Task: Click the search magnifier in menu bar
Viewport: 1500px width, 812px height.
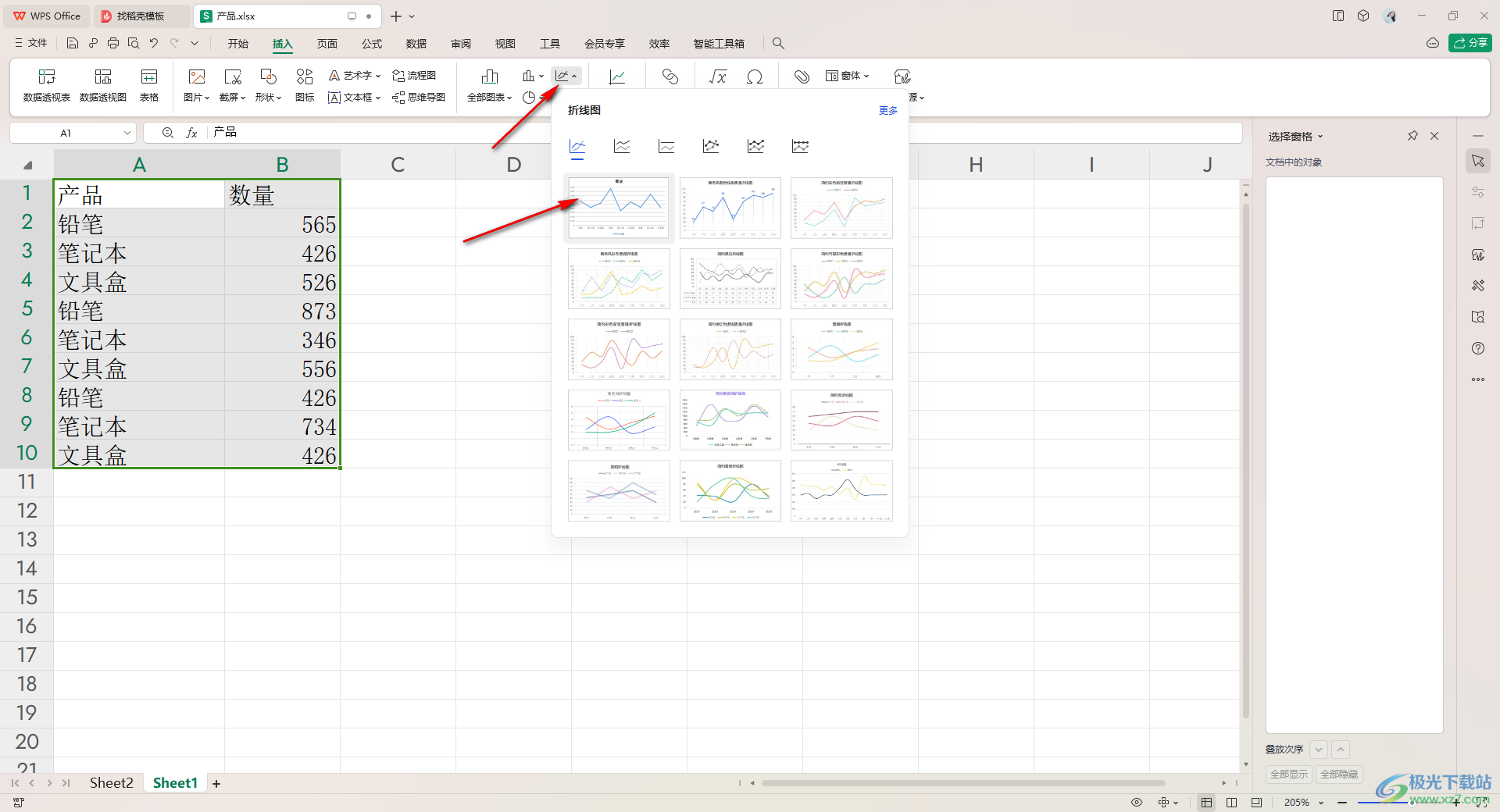Action: [x=778, y=43]
